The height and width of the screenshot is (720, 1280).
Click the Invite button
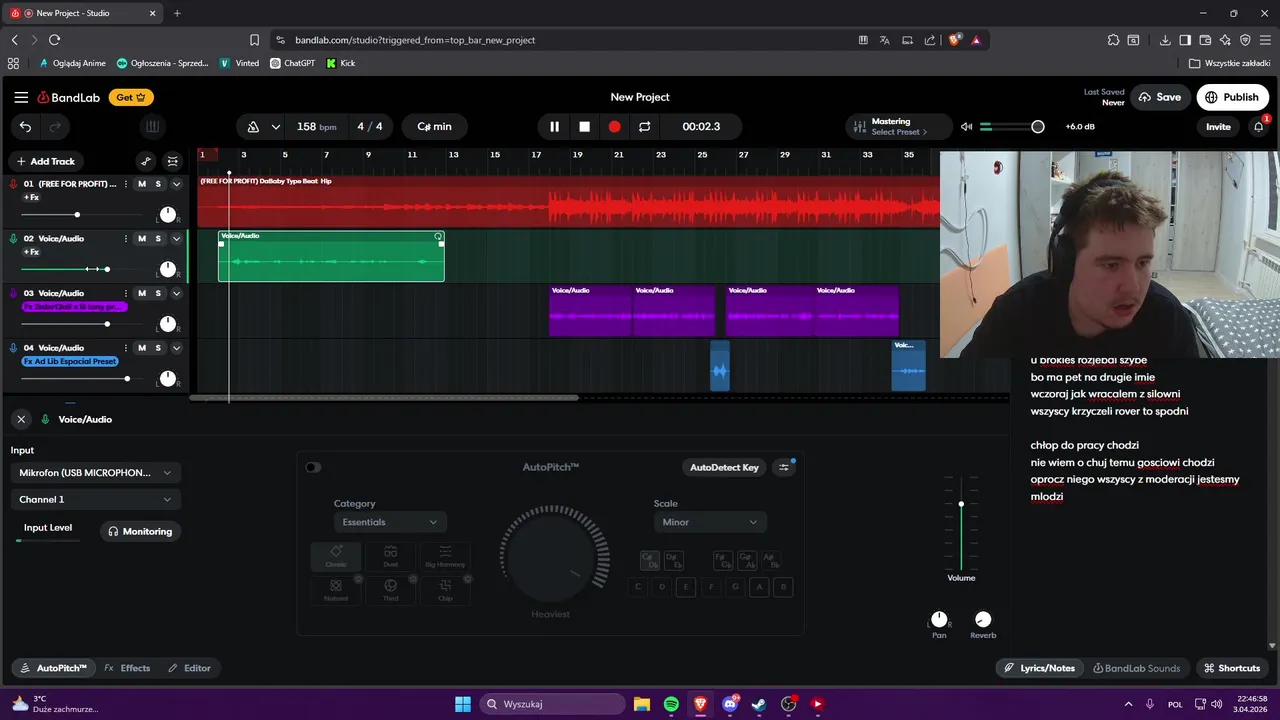(x=1218, y=127)
